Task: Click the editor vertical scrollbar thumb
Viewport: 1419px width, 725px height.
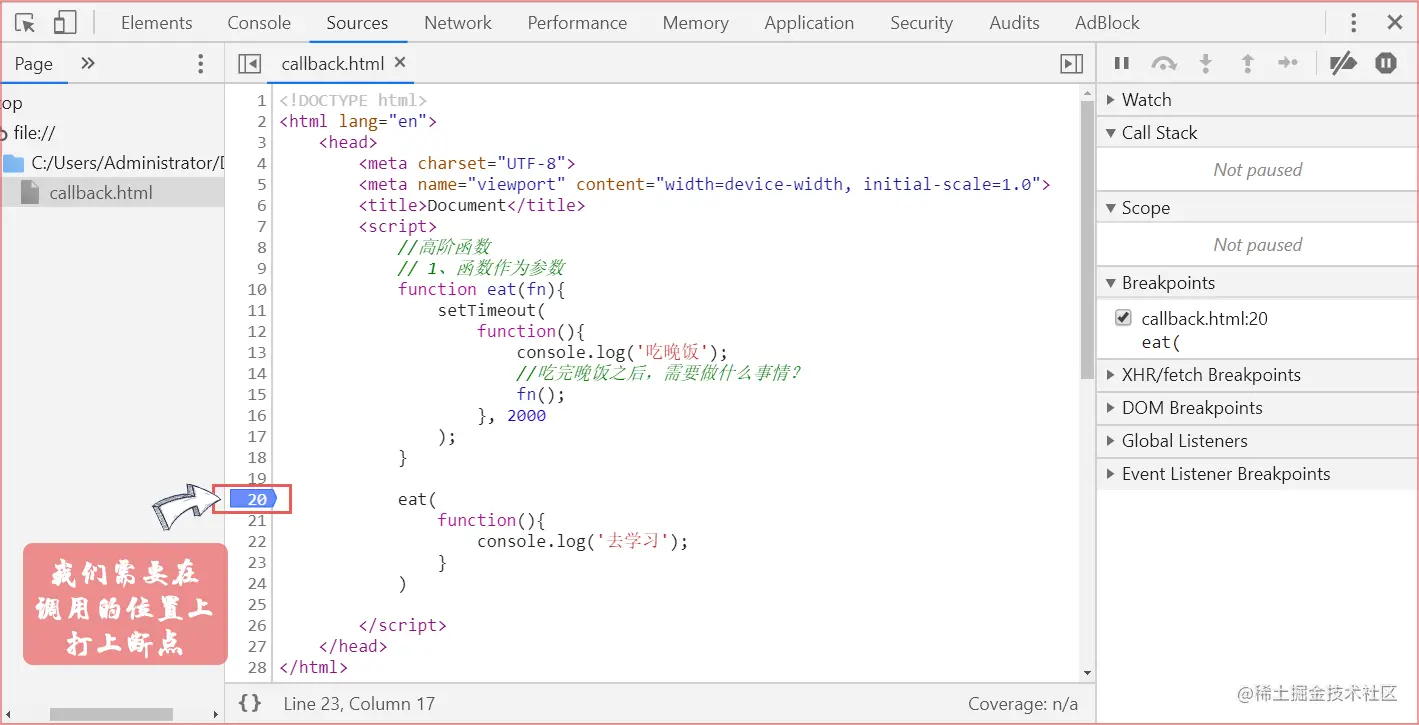Action: 1087,240
